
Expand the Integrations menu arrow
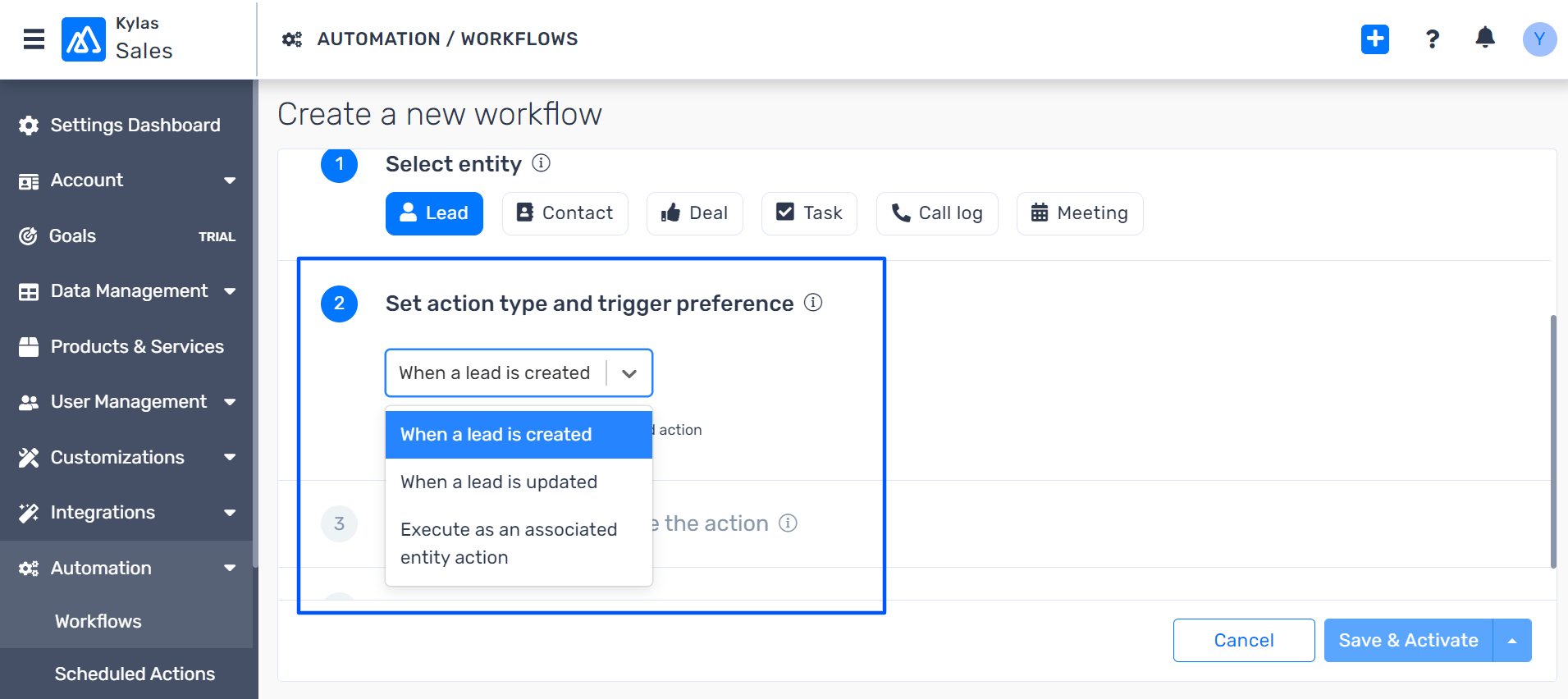click(230, 513)
